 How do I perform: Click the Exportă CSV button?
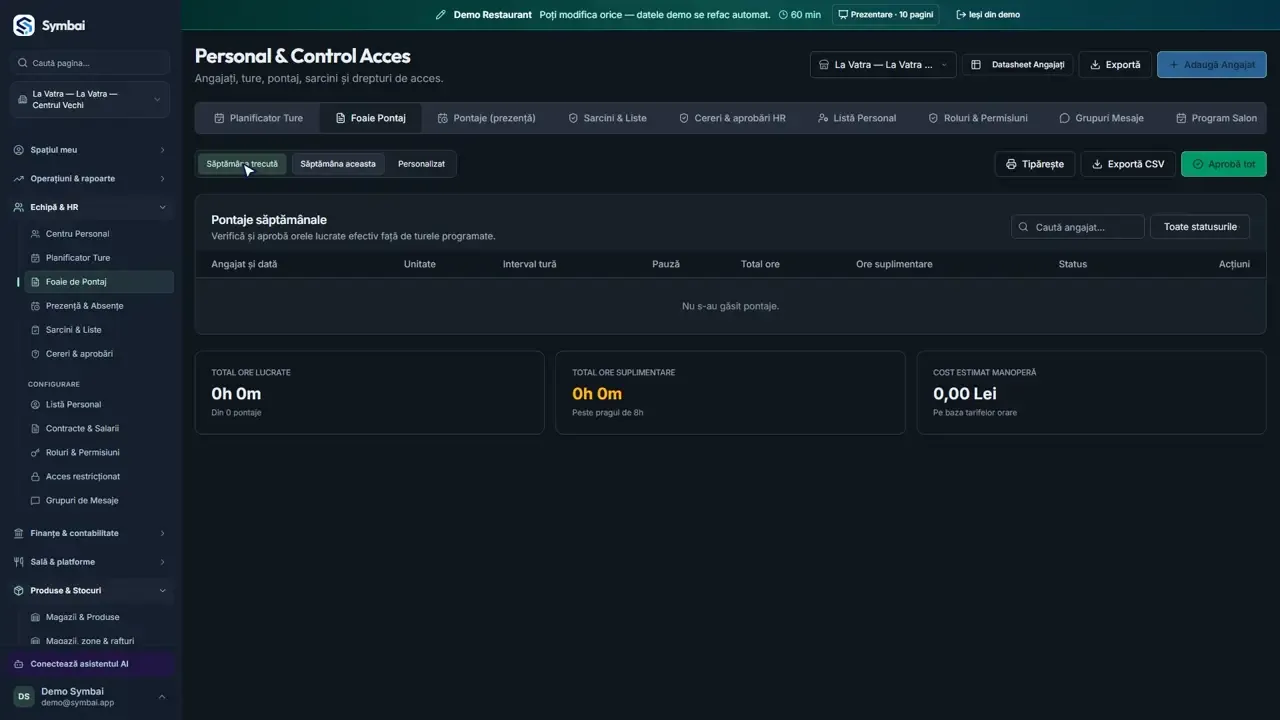point(1128,164)
